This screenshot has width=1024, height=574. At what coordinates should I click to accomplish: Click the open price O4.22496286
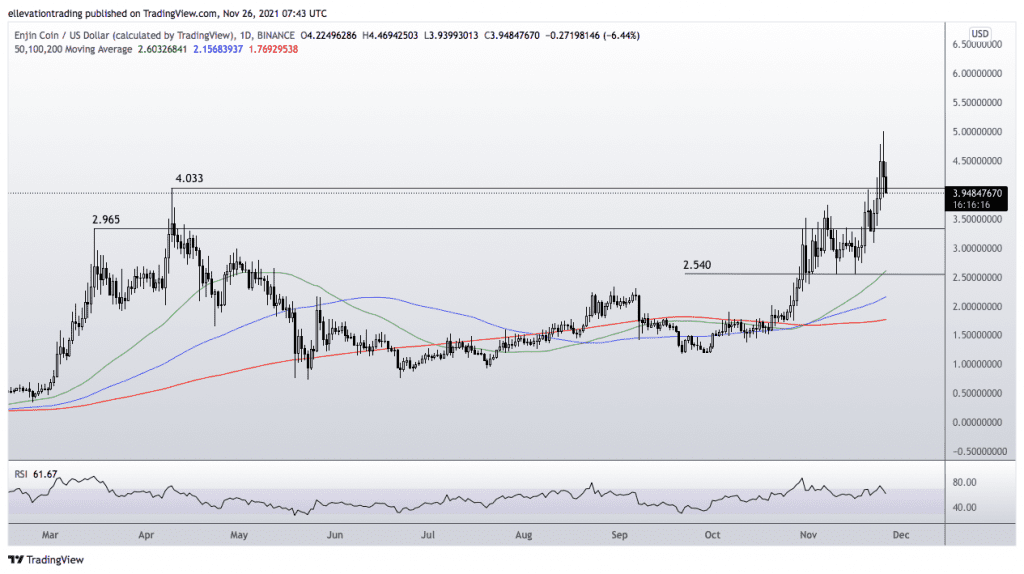pyautogui.click(x=328, y=35)
